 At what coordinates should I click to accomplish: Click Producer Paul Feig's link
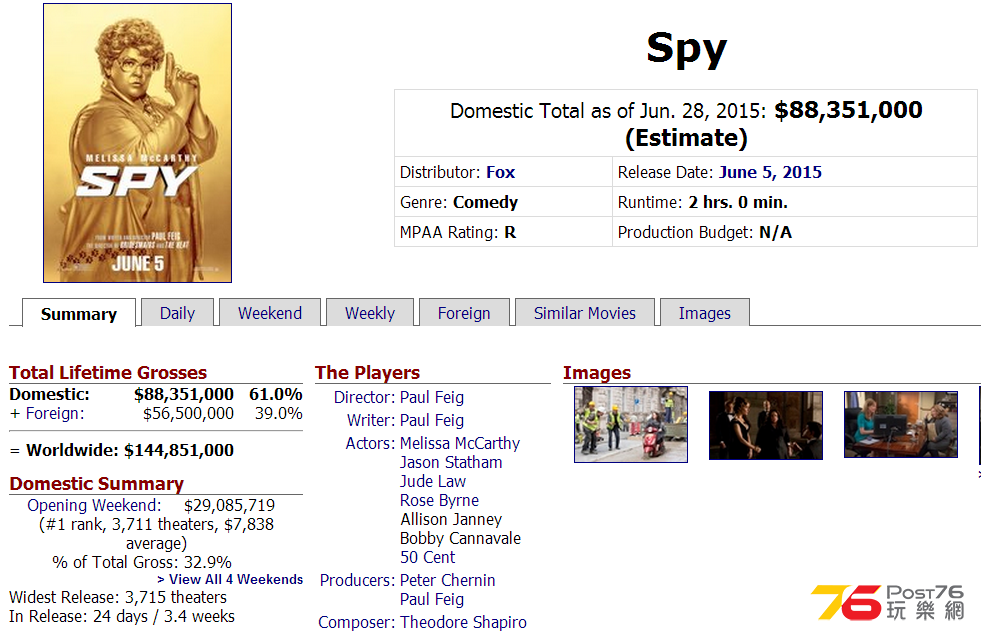[x=432, y=599]
